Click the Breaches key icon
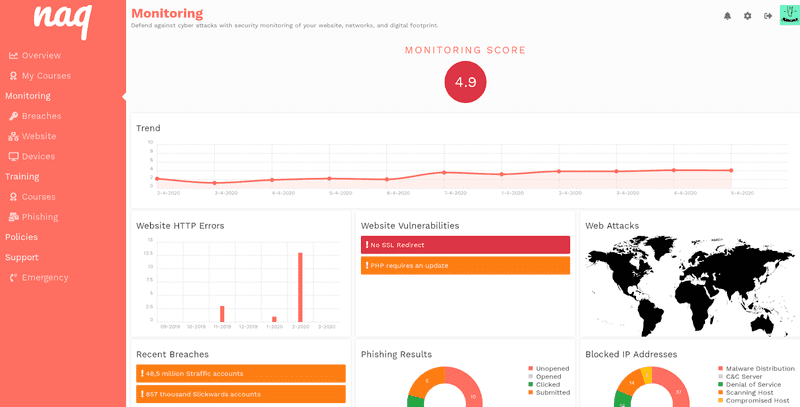Screen dimensions: 800x407 tap(13, 116)
